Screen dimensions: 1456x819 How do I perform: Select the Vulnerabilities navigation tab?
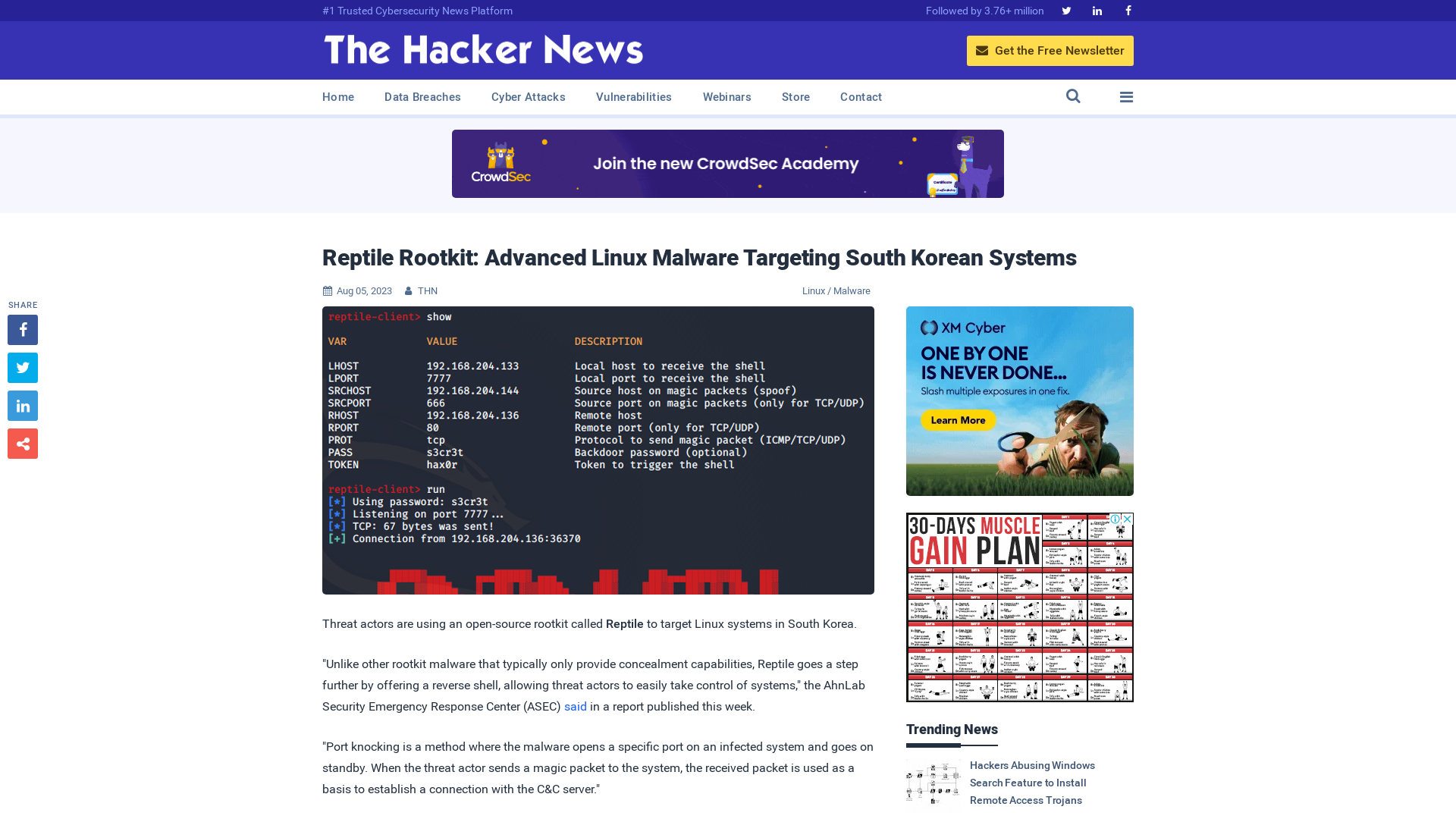(633, 96)
